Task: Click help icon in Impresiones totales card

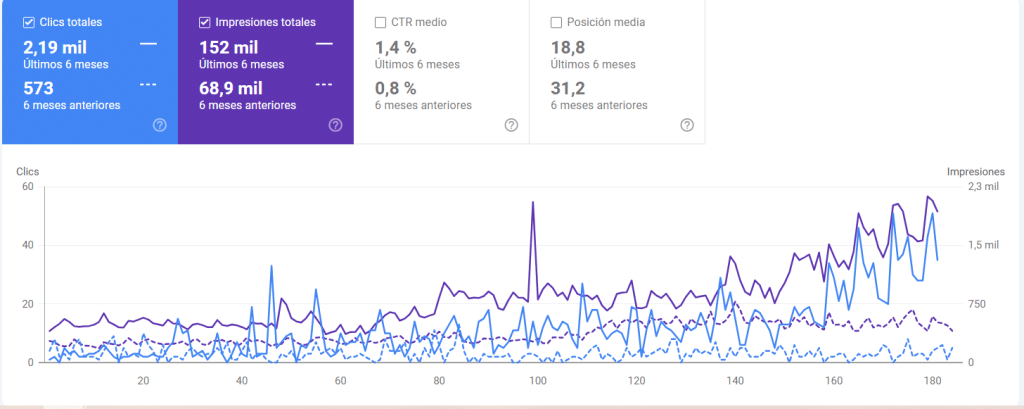Action: tap(335, 125)
